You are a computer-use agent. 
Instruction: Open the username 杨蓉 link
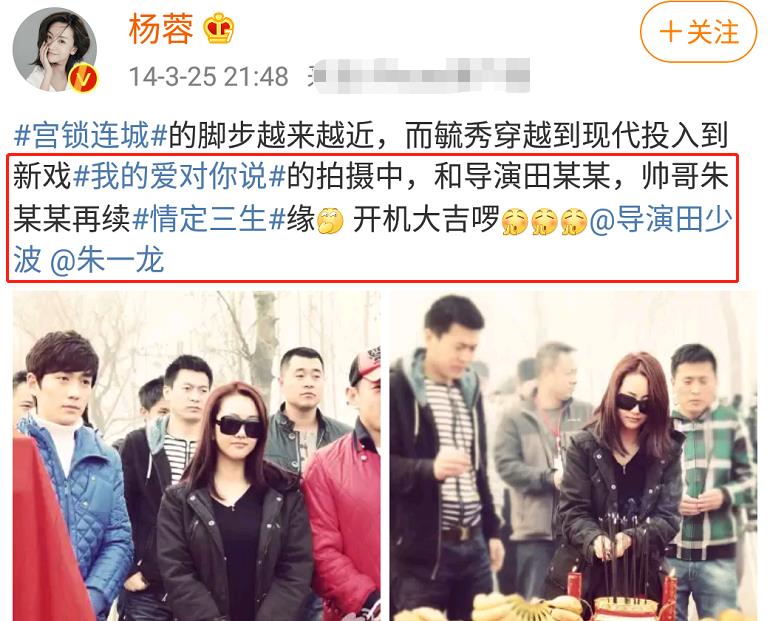pos(161,29)
